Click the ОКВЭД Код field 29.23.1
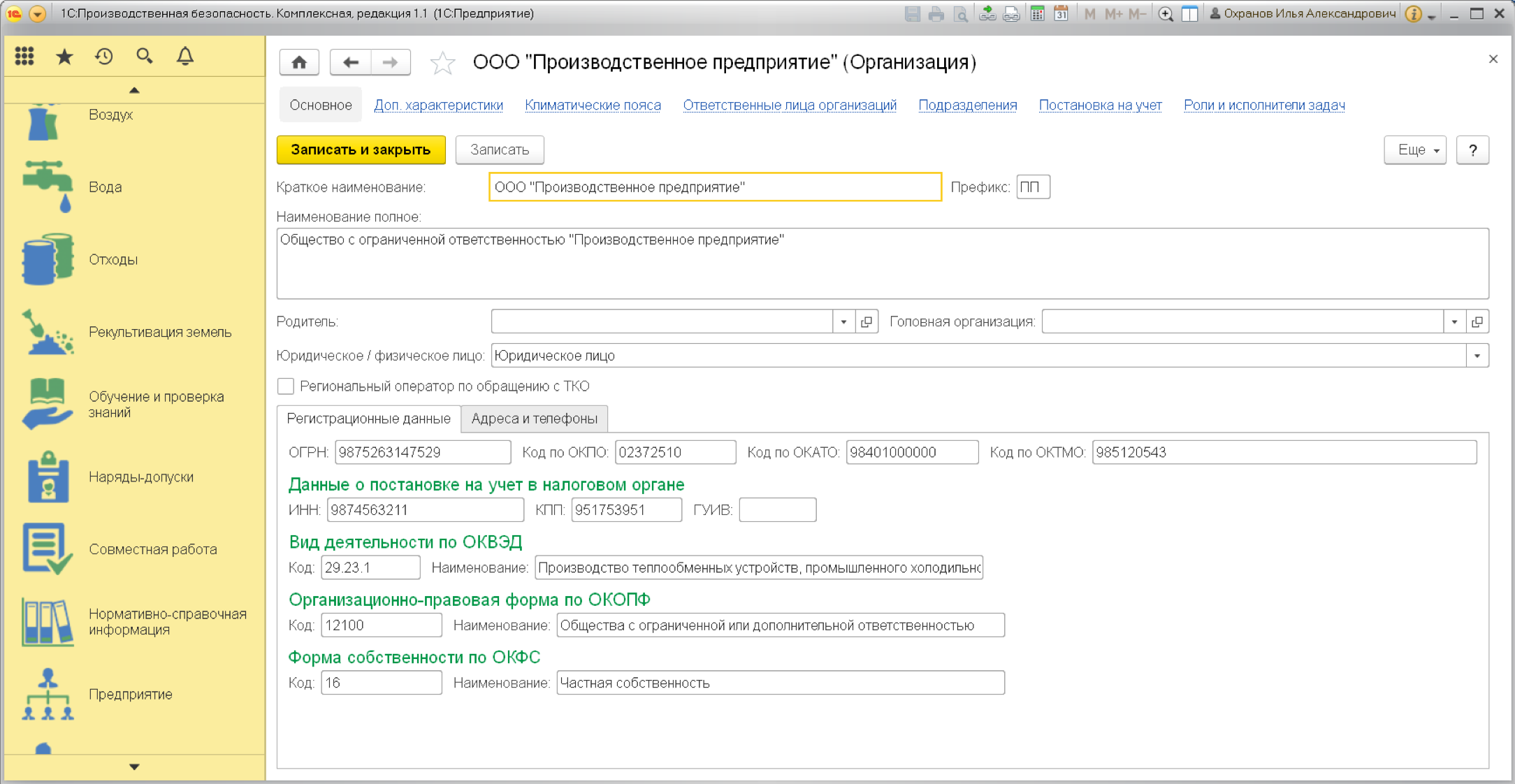This screenshot has height=784, width=1515. [x=370, y=567]
